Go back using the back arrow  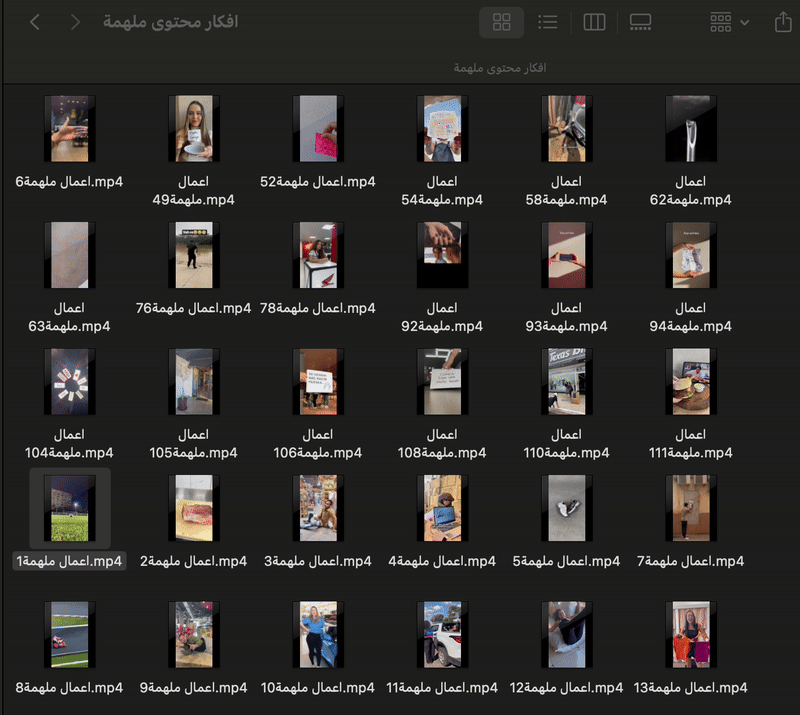tap(35, 22)
